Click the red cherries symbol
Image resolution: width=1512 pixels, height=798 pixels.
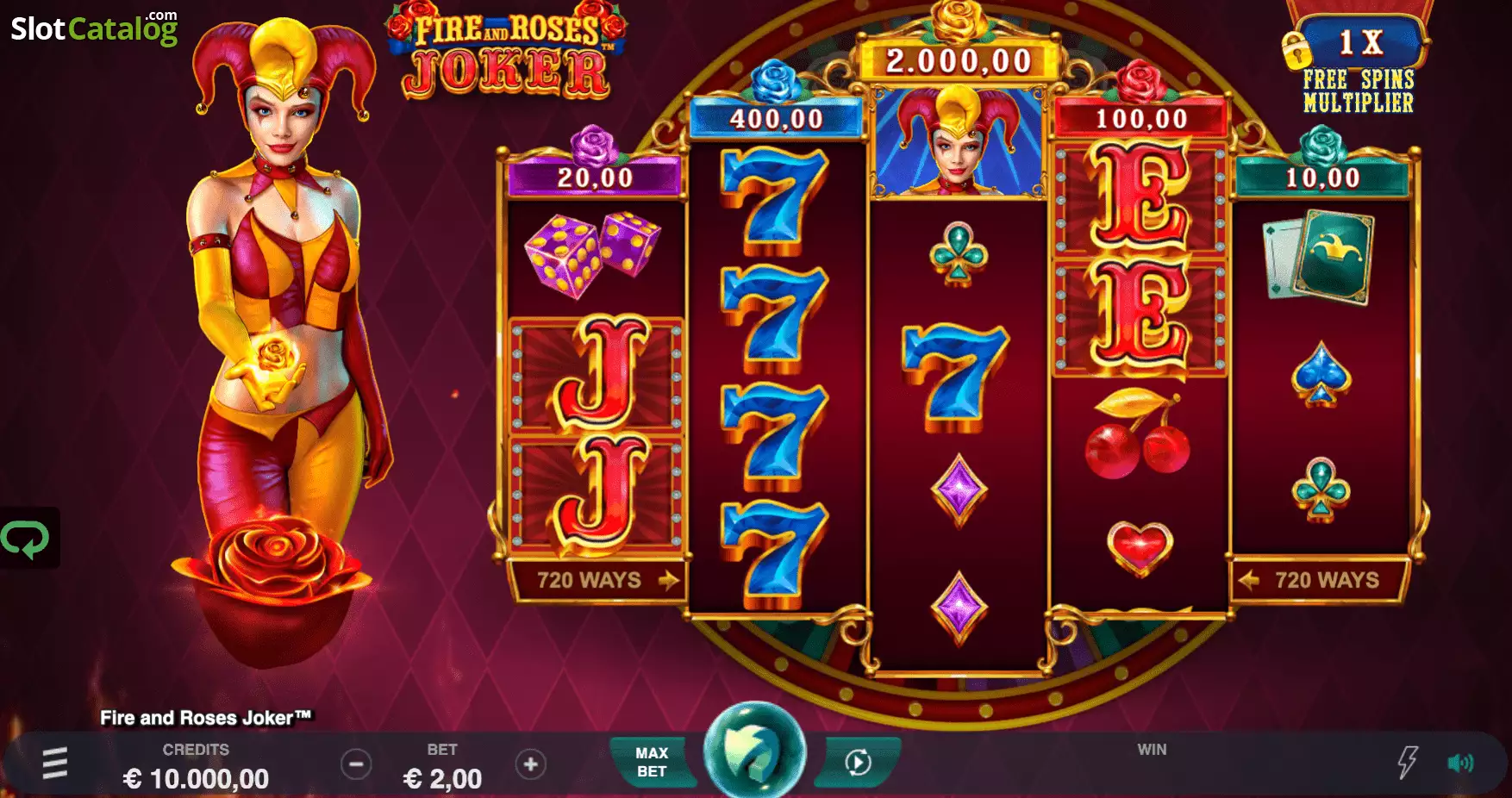tap(1137, 434)
